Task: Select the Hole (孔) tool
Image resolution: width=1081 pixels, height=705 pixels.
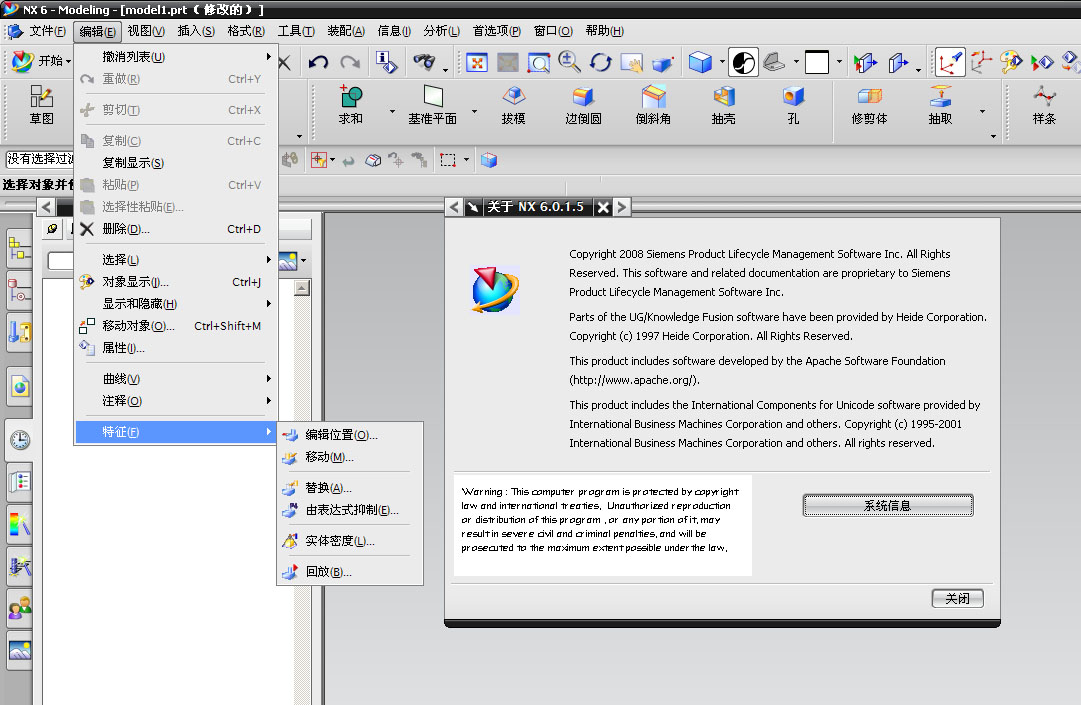Action: 793,105
